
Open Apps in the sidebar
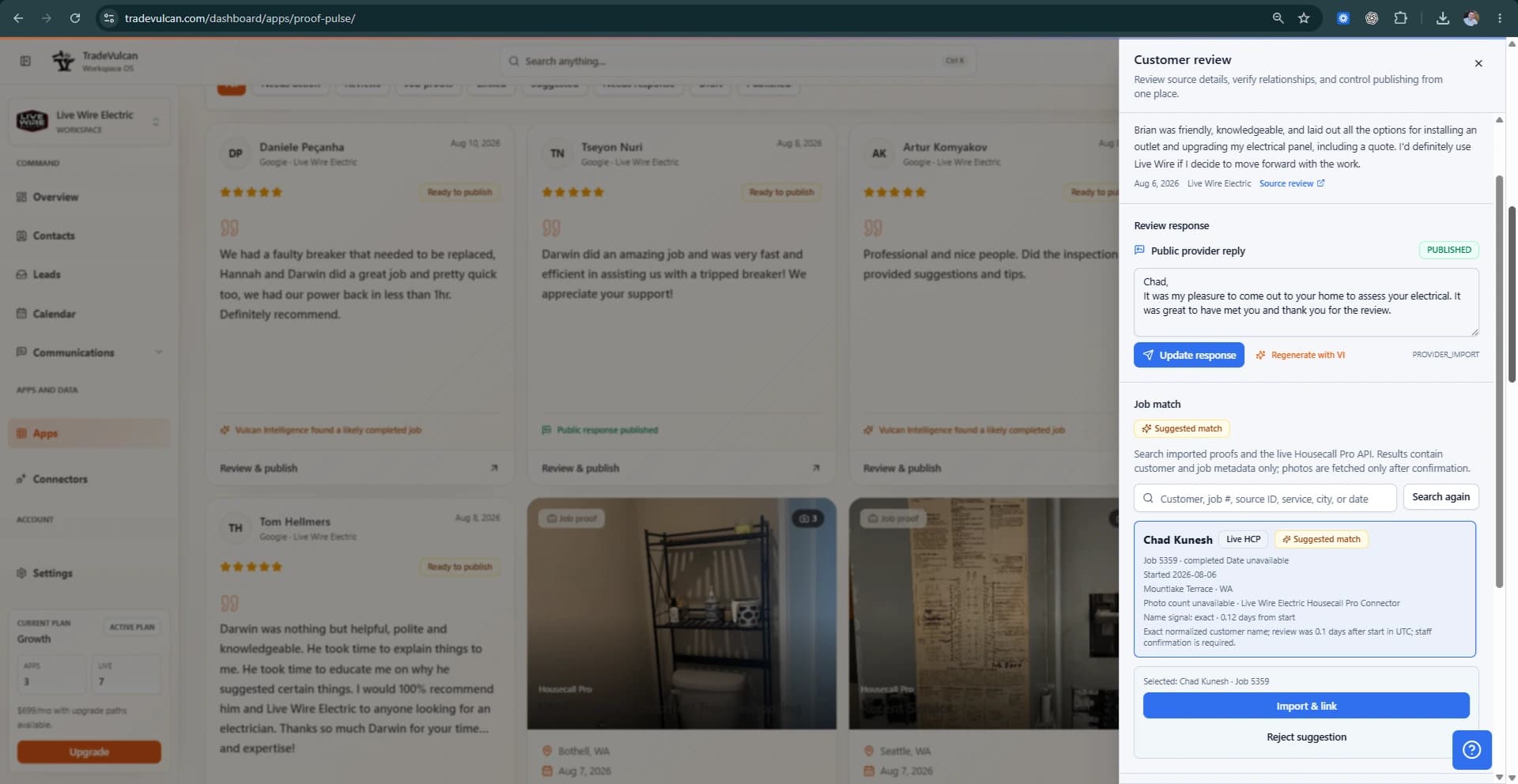[x=89, y=433]
